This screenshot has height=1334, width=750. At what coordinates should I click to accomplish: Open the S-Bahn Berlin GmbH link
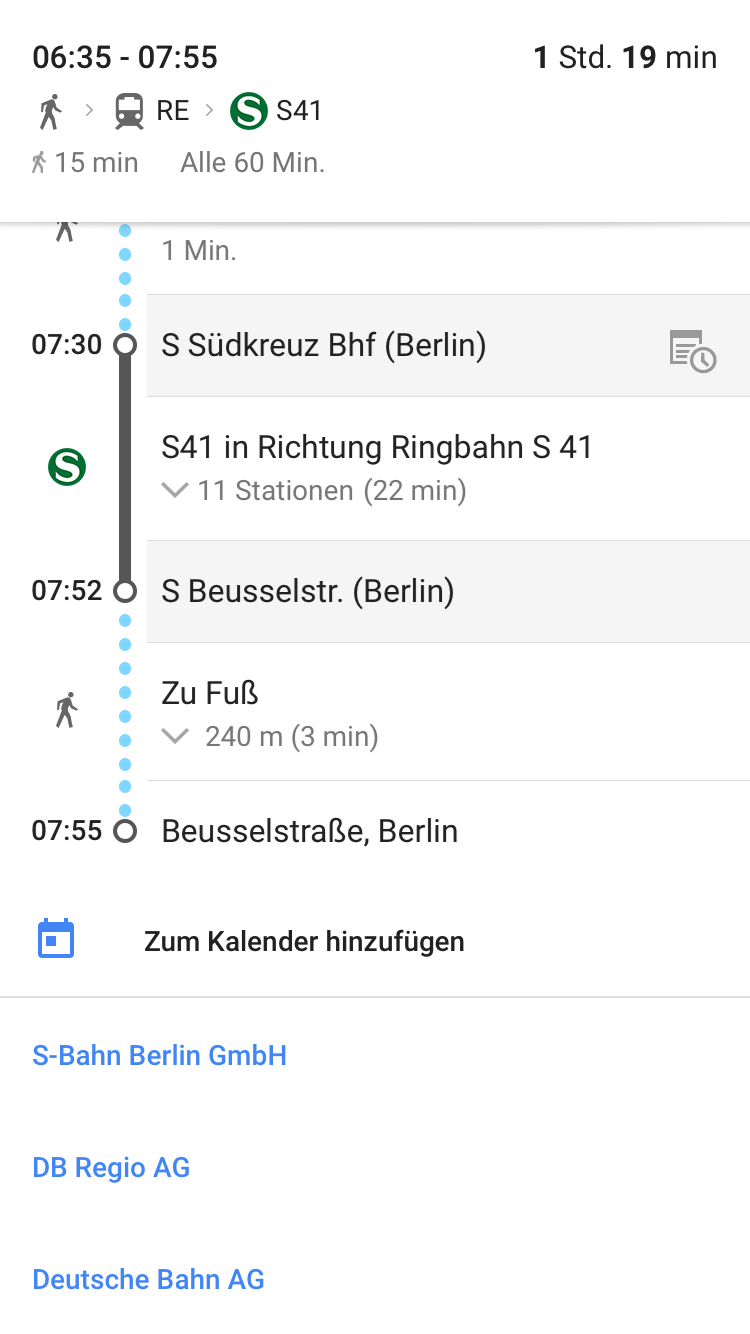160,1055
